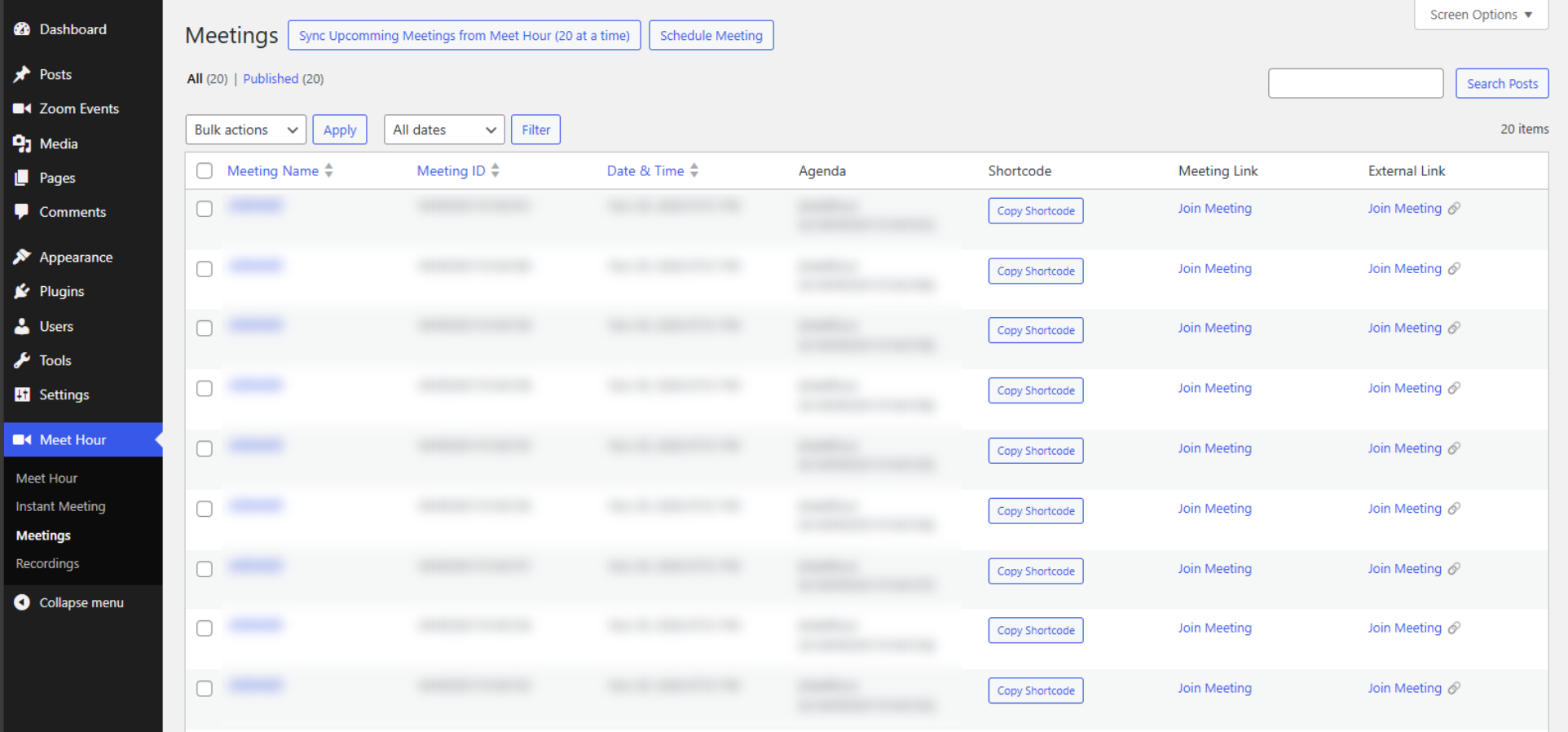Open Meeting Link Join Meeting in fourth row
1568x732 pixels.
[1214, 388]
